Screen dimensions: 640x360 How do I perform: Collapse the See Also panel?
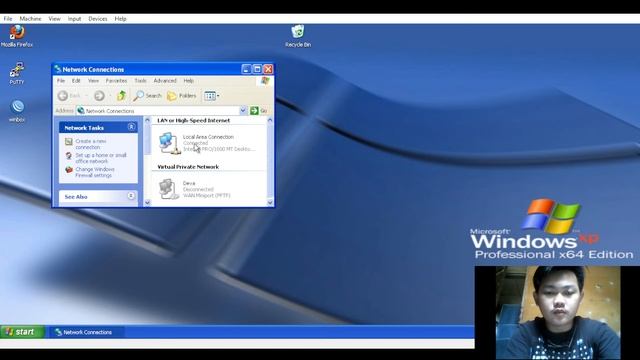click(x=131, y=196)
